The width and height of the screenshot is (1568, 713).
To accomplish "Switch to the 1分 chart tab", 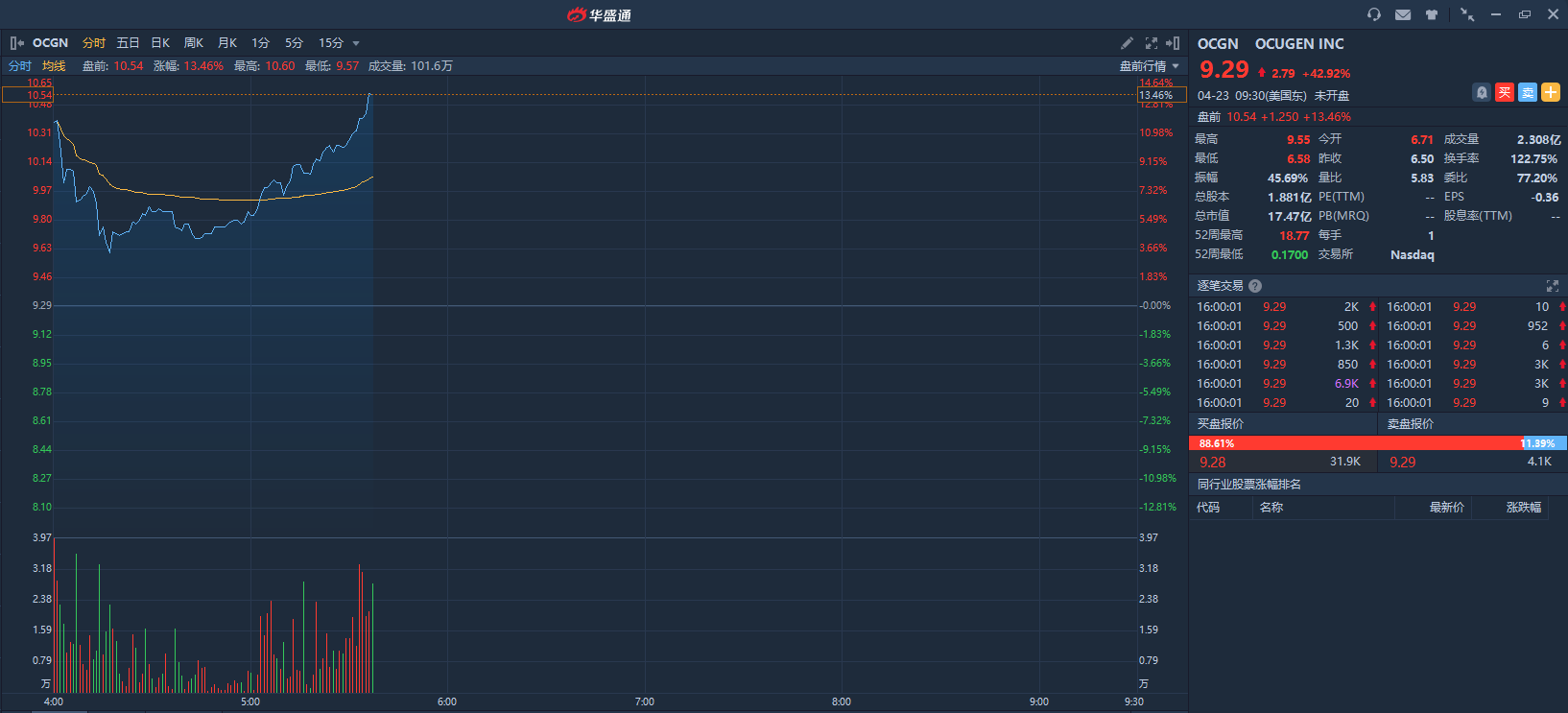I will (261, 43).
